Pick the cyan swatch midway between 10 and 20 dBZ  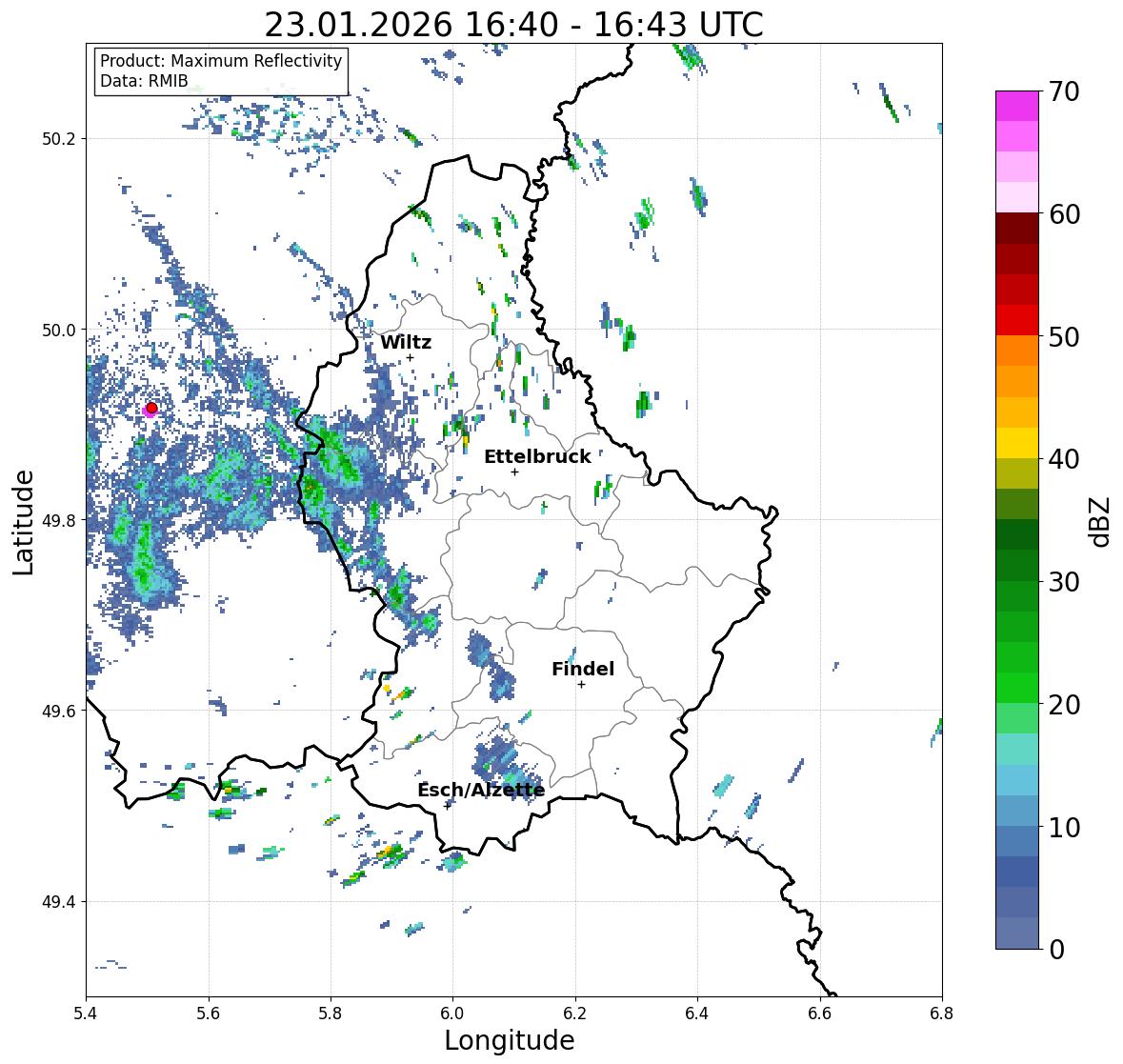pyautogui.click(x=1017, y=780)
